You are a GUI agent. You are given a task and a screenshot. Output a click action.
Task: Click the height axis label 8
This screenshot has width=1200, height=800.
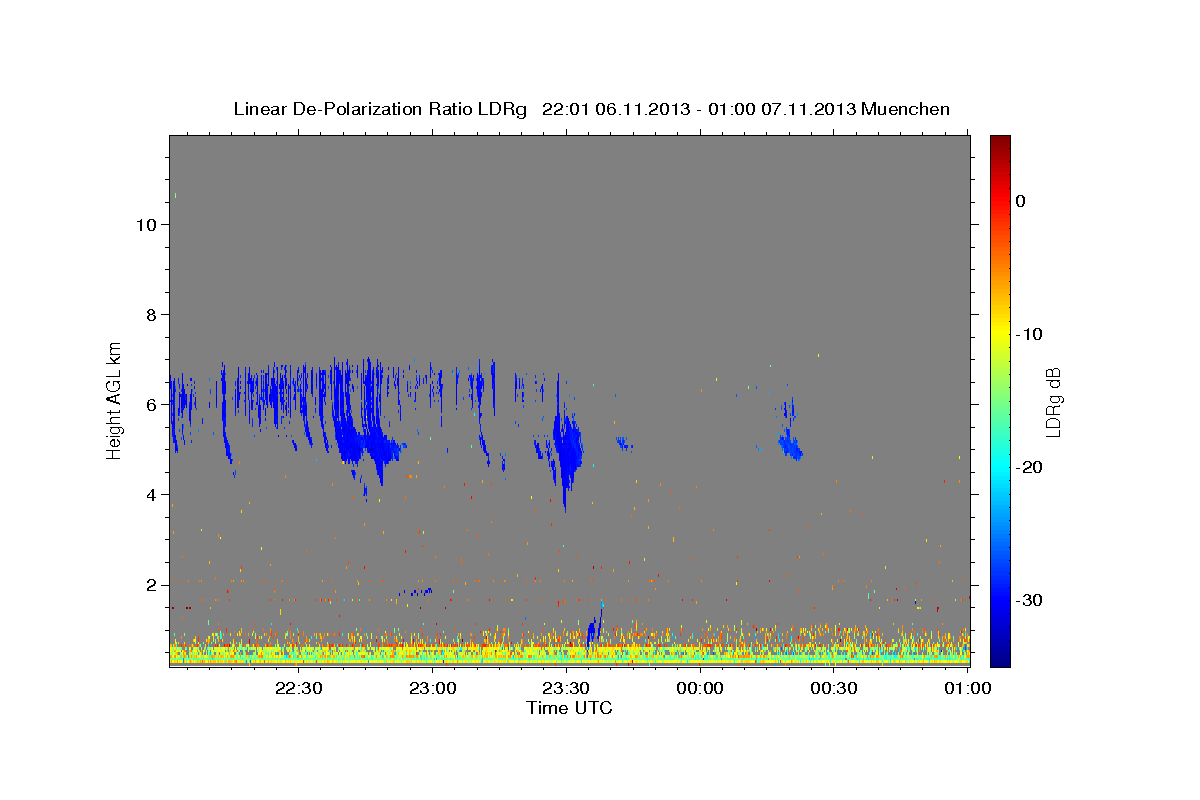[150, 315]
